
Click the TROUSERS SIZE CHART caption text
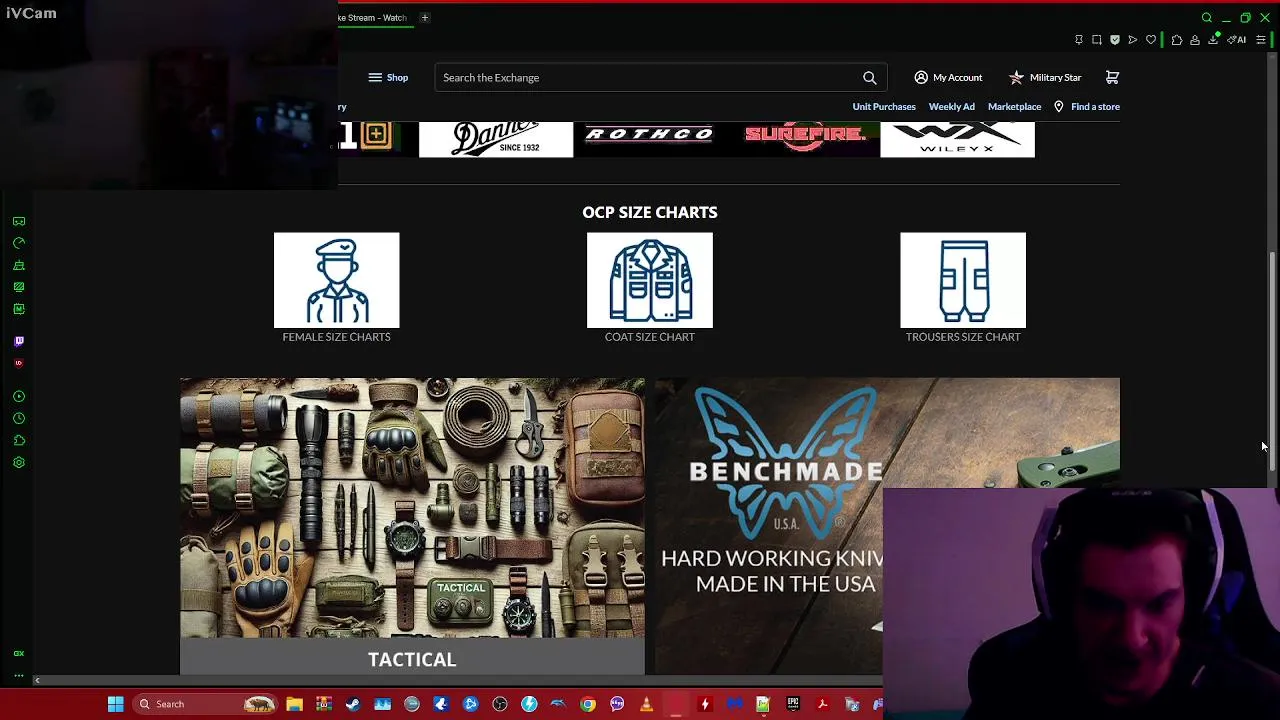pos(963,337)
